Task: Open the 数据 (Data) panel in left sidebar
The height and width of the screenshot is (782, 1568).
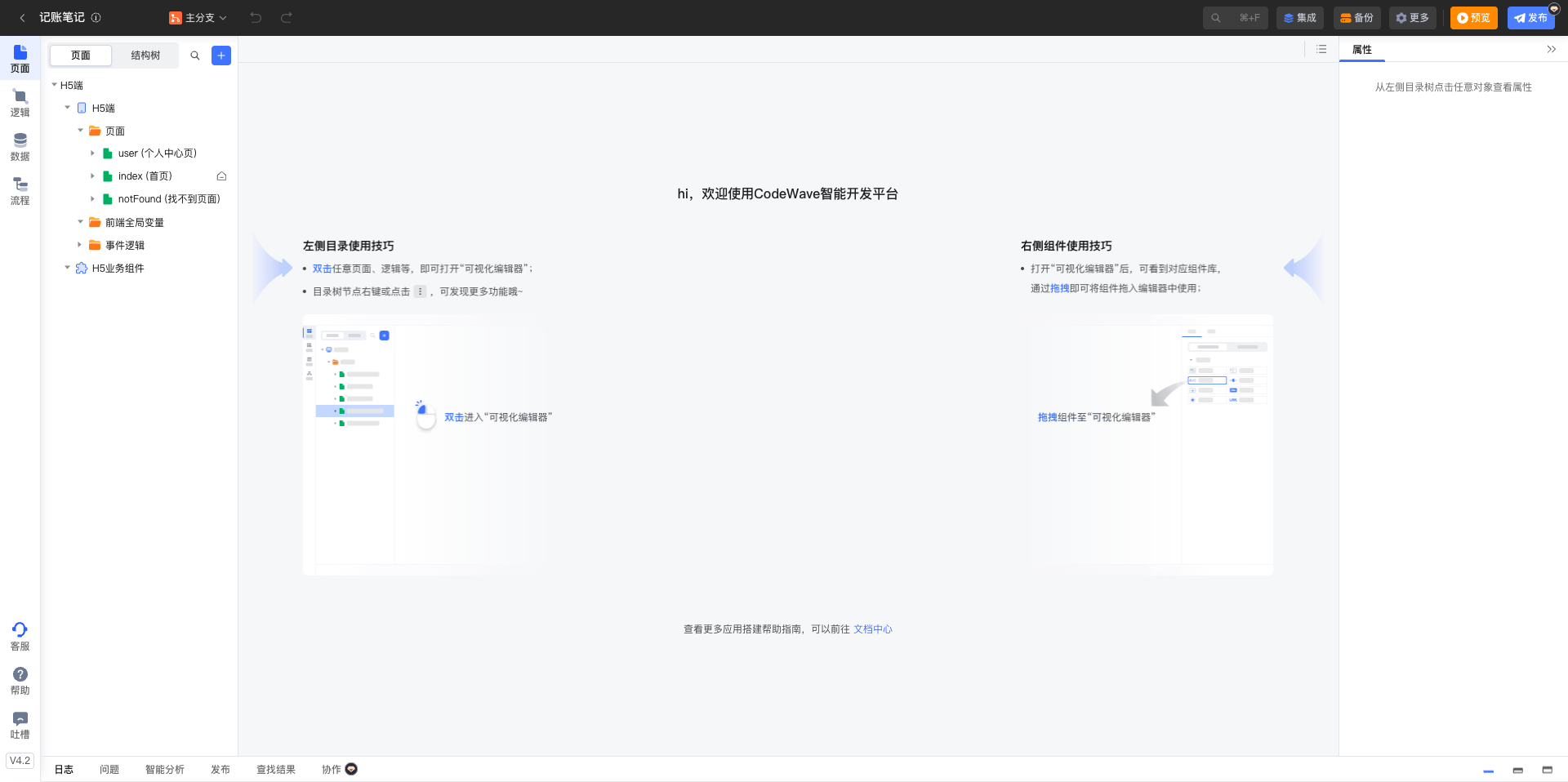Action: (20, 145)
